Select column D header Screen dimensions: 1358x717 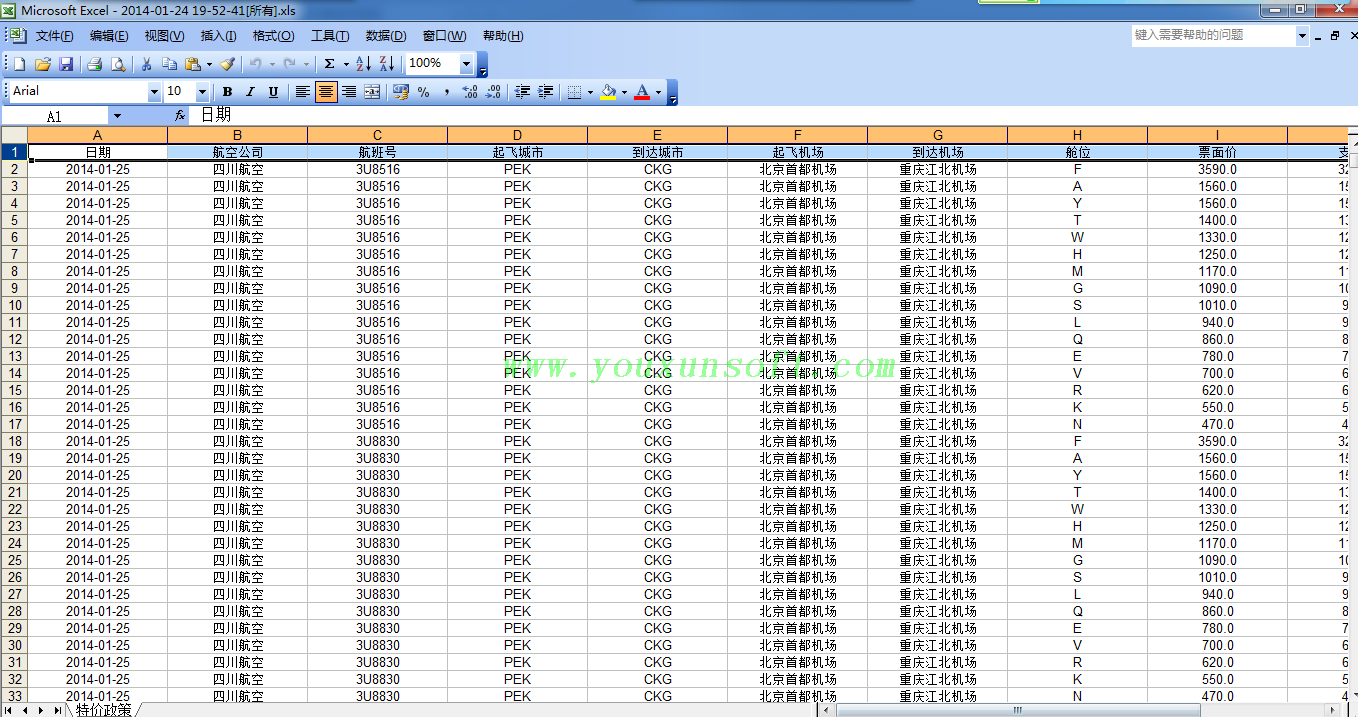pos(517,135)
